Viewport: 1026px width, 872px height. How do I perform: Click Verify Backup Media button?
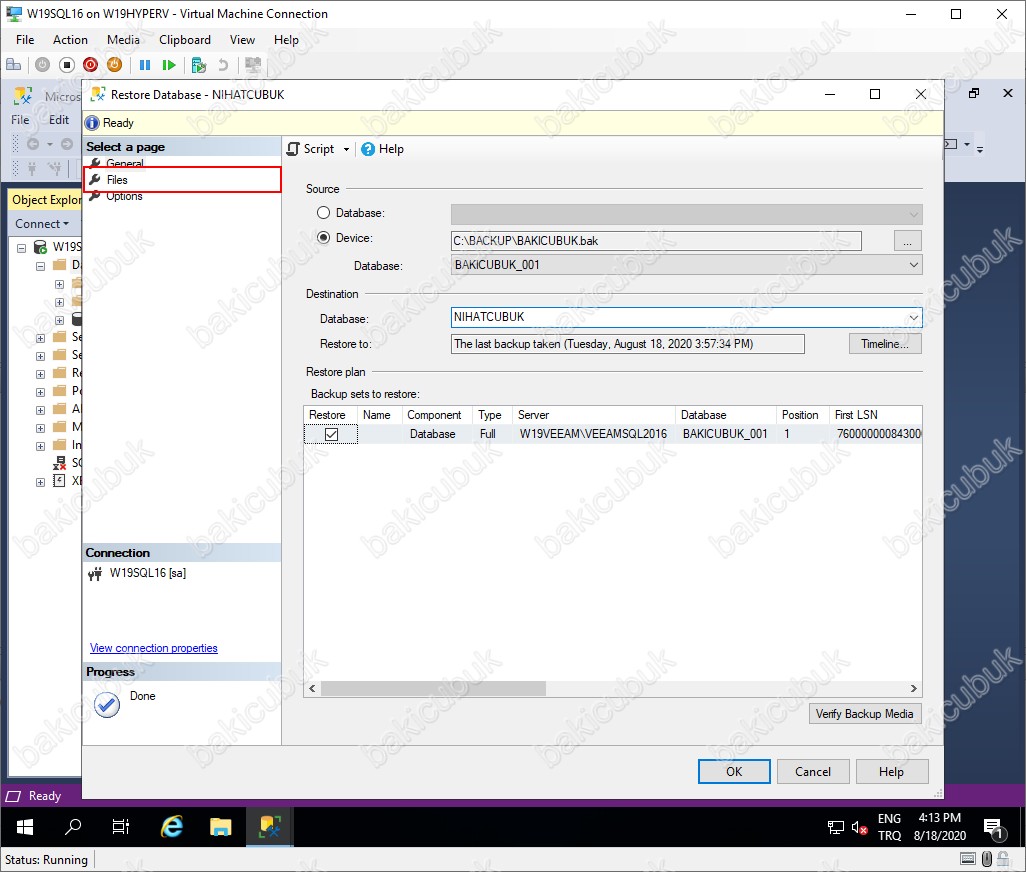pyautogui.click(x=864, y=714)
